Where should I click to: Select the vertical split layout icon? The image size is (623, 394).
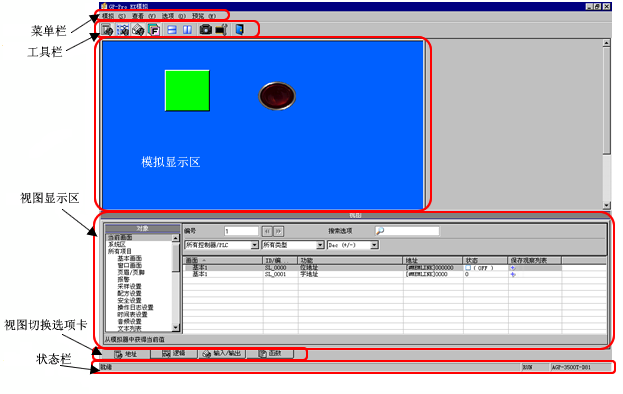(x=187, y=30)
